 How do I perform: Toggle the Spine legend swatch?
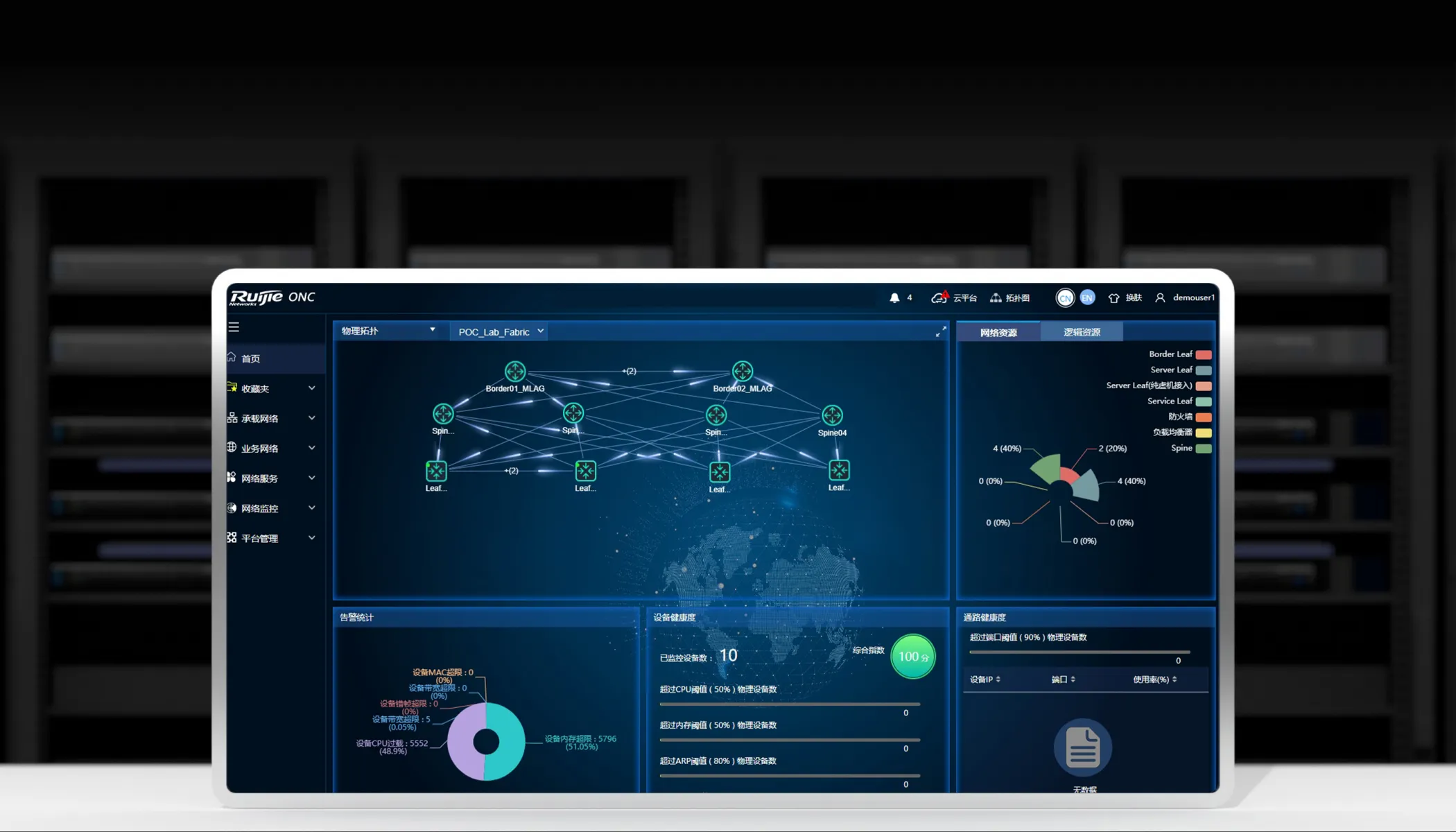point(1204,449)
